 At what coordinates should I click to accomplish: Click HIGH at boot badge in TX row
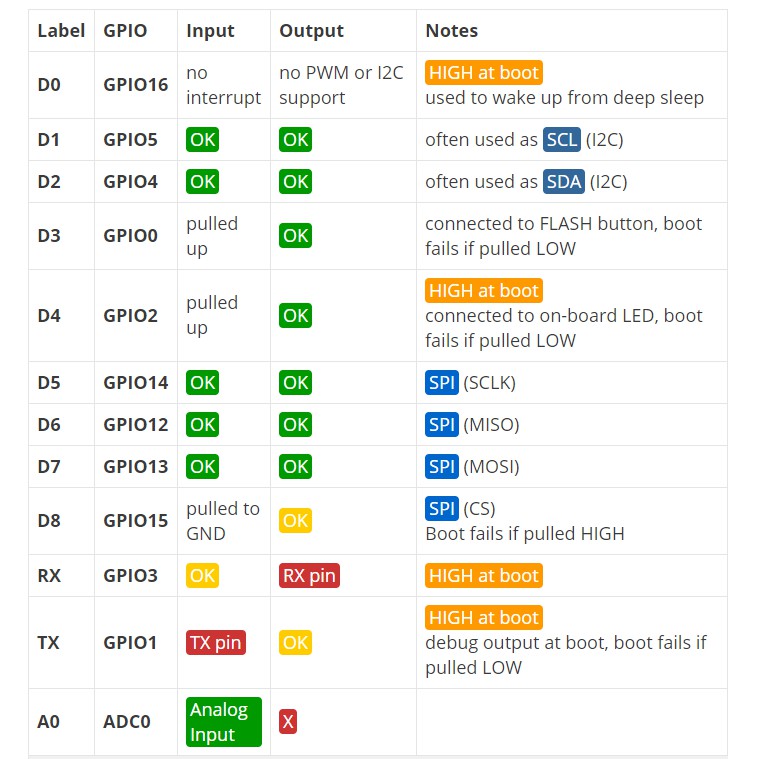[484, 618]
